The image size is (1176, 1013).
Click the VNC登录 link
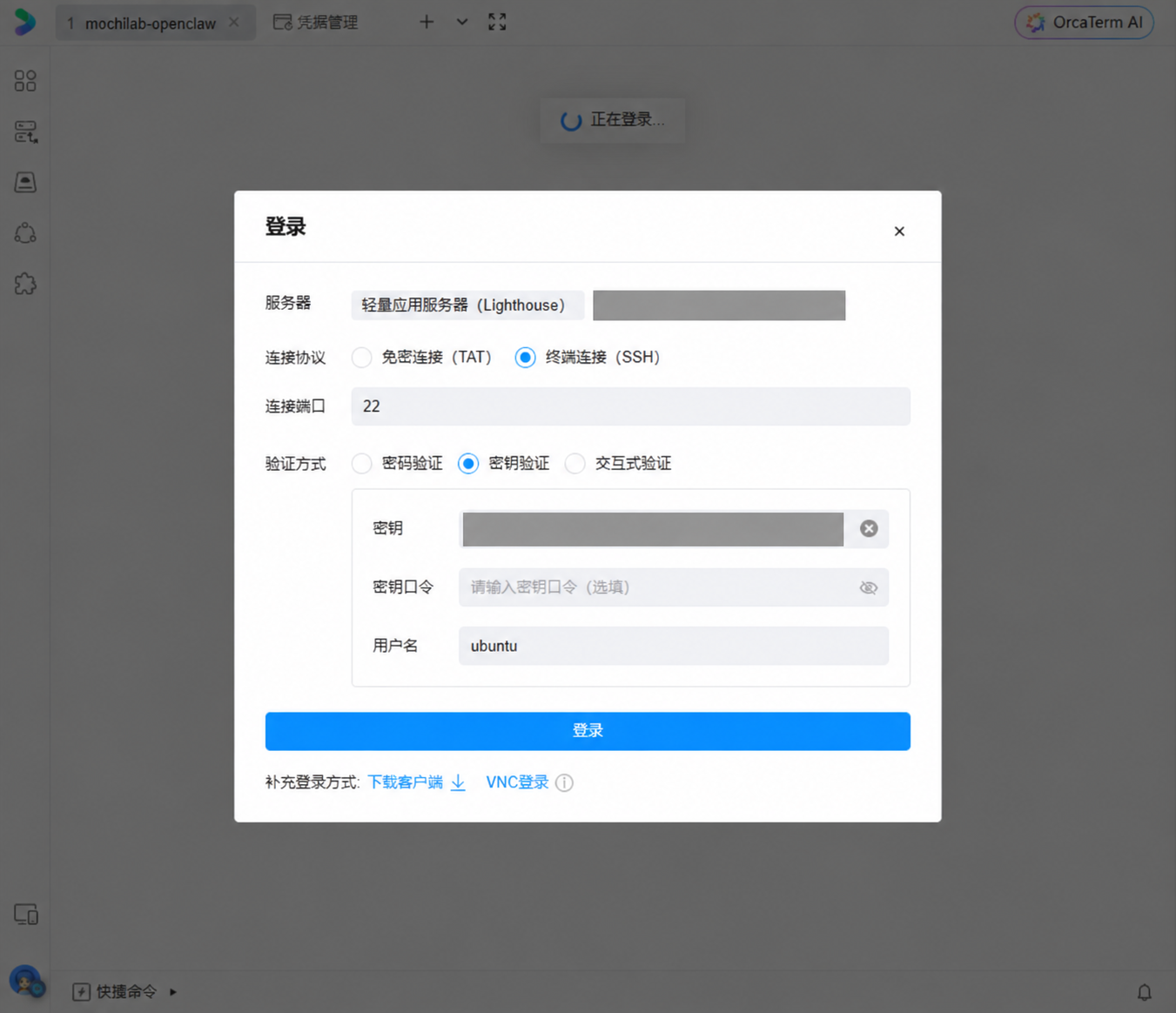pos(517,782)
